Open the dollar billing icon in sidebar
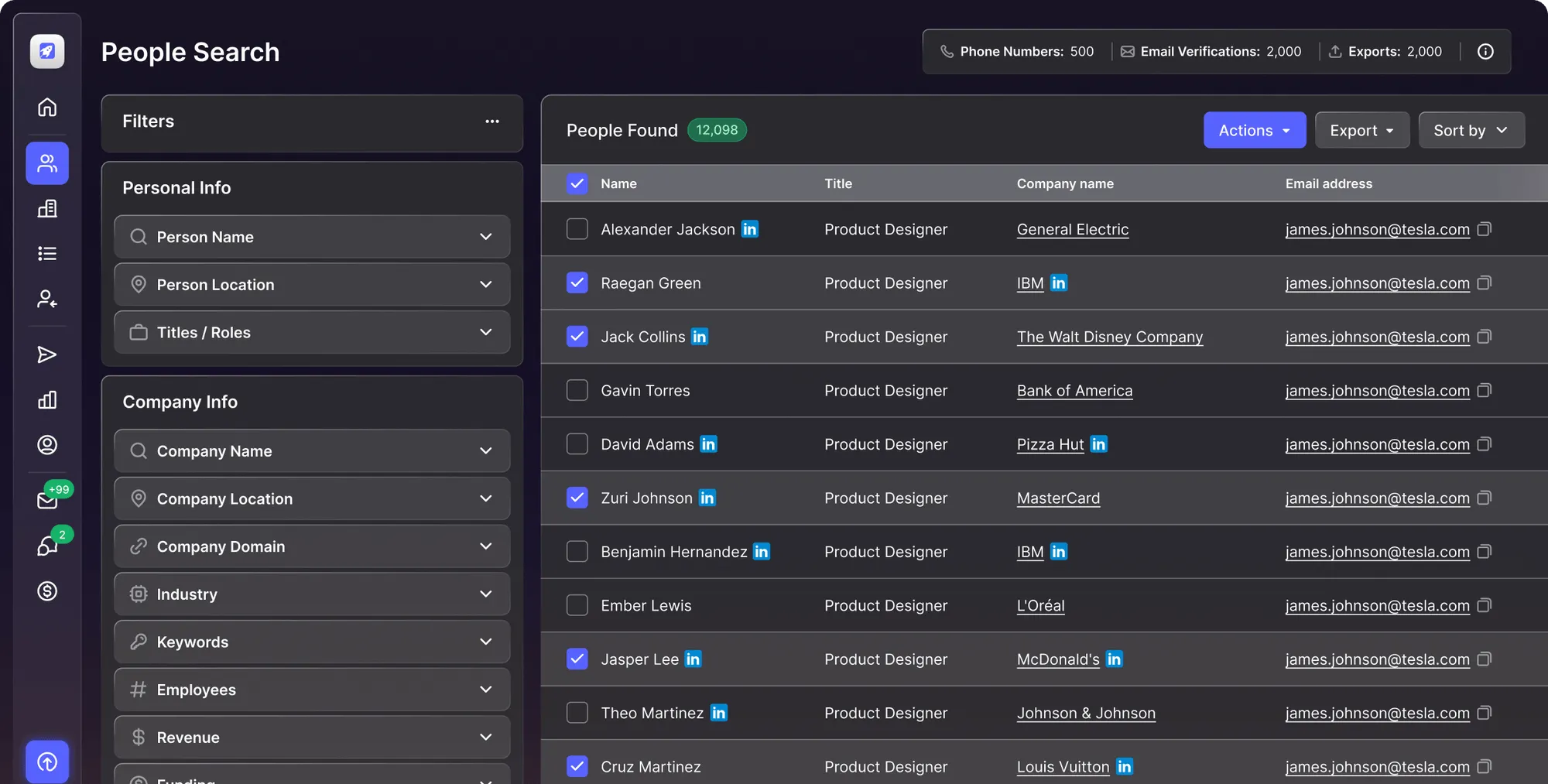Image resolution: width=1548 pixels, height=784 pixels. pos(47,591)
